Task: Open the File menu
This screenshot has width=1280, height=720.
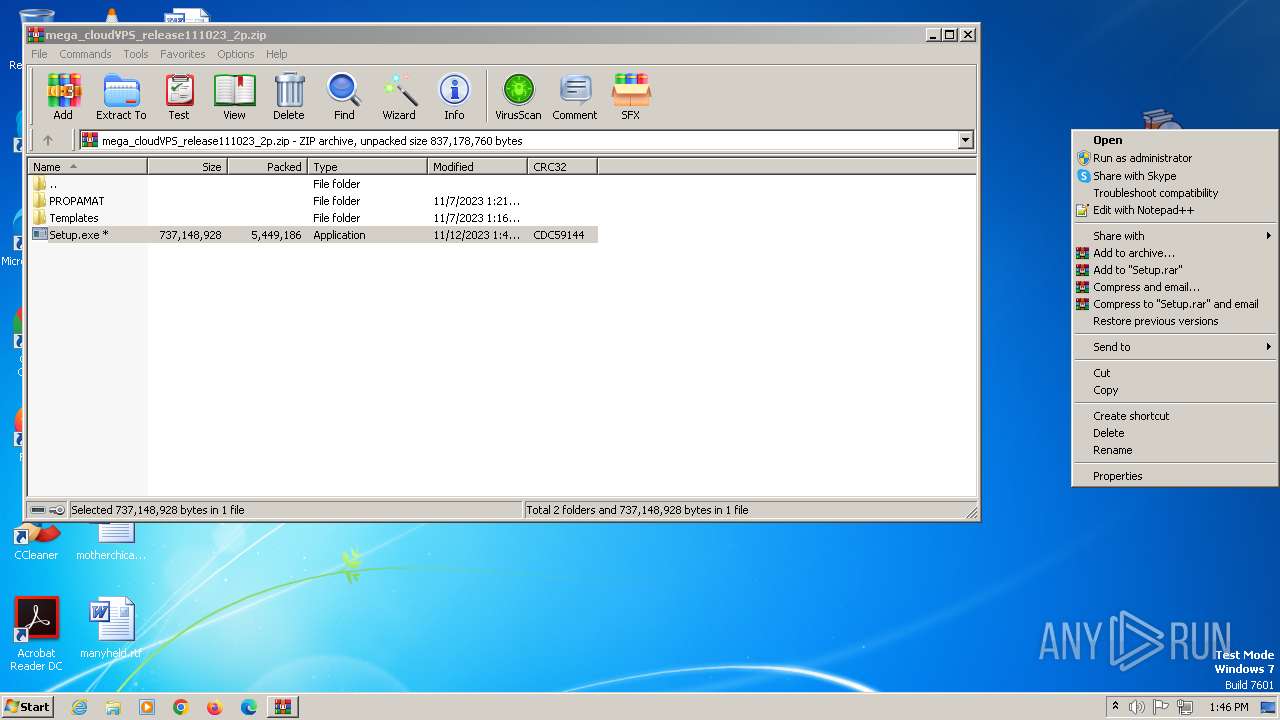Action: coord(39,54)
